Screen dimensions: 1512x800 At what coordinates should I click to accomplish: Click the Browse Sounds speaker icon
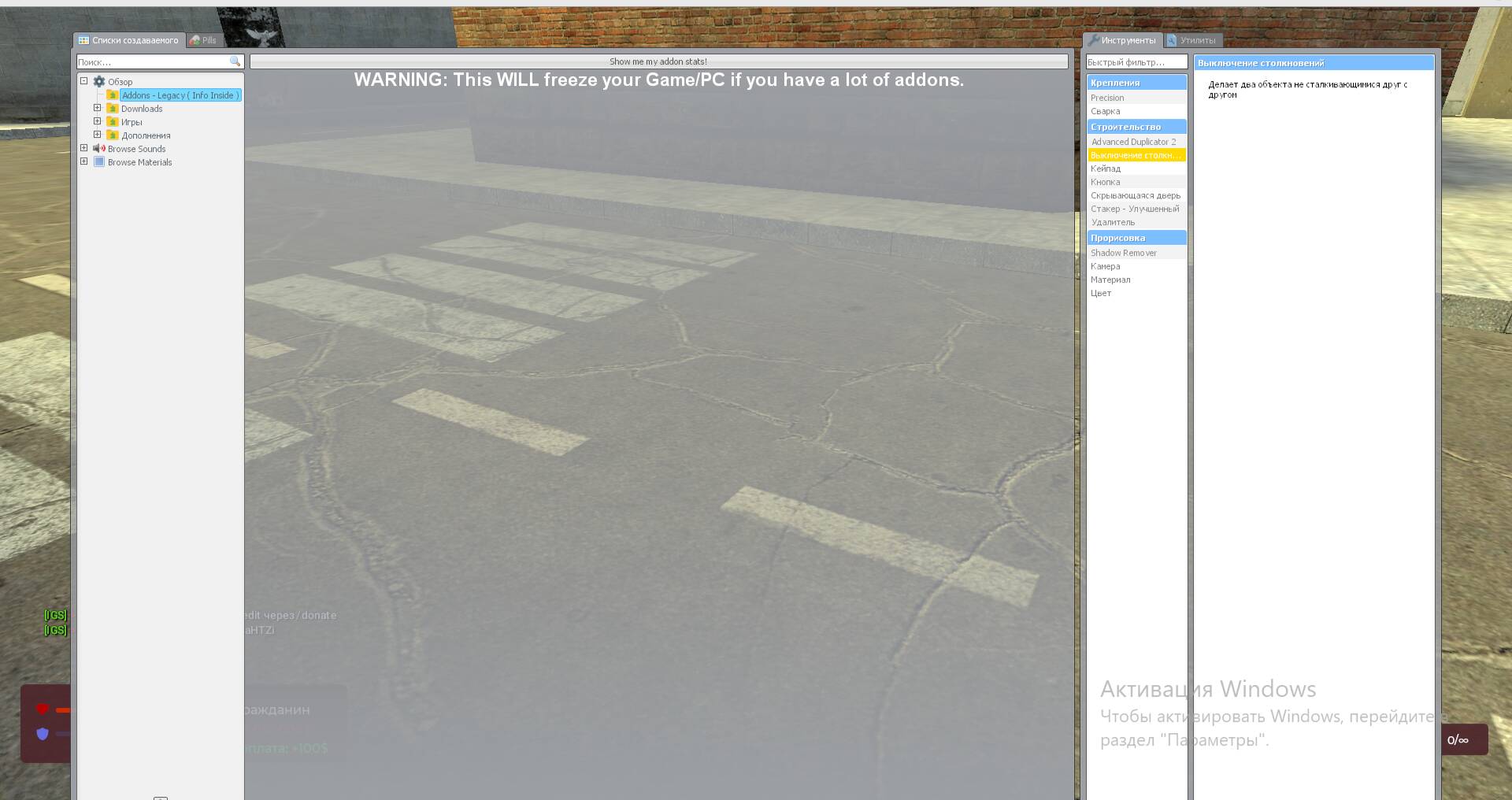(x=99, y=149)
